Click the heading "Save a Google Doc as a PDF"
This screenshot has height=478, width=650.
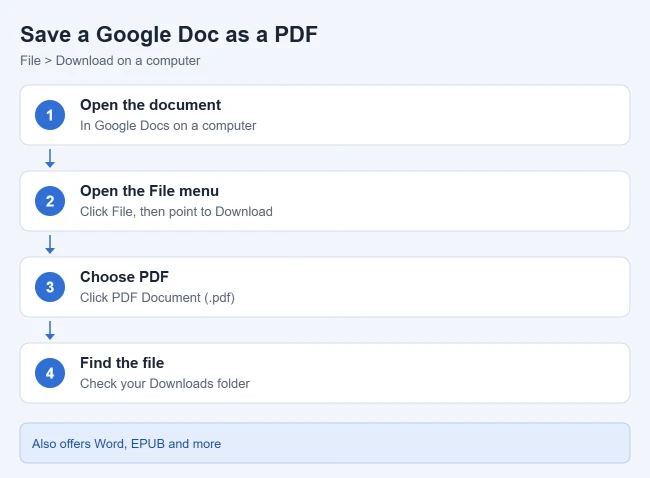click(x=169, y=34)
